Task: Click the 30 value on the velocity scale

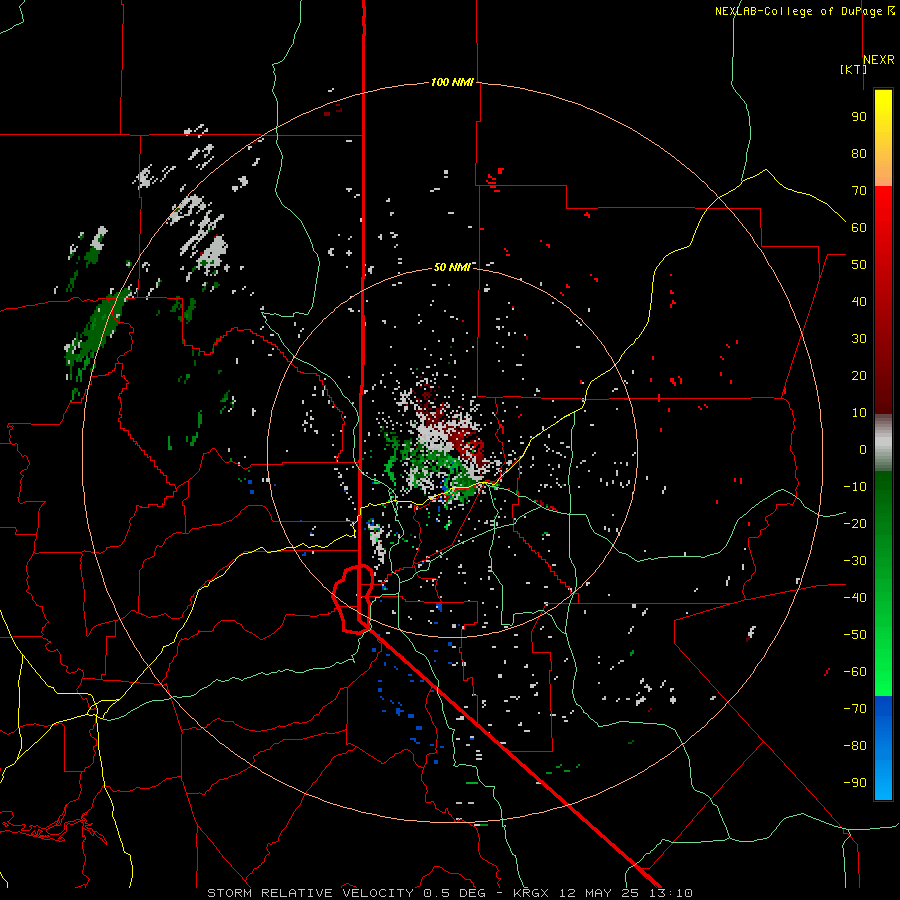Action: tap(859, 339)
